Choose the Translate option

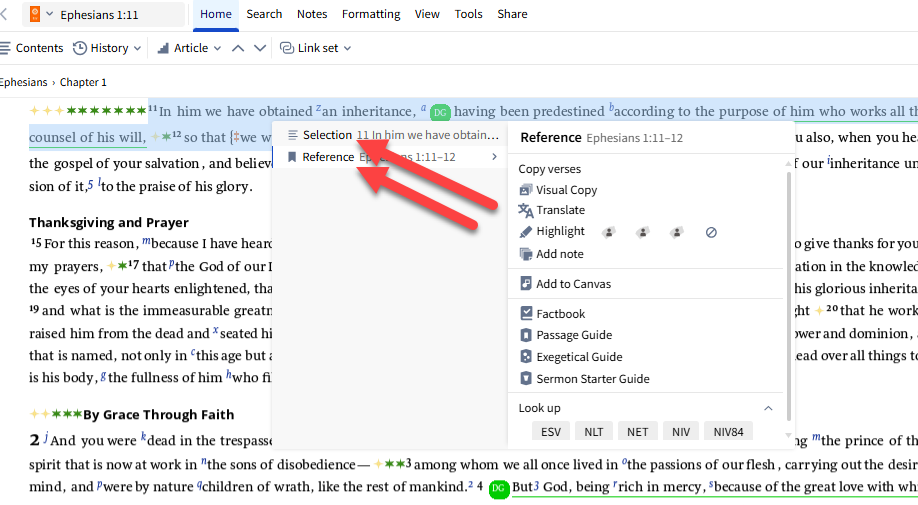(x=560, y=210)
